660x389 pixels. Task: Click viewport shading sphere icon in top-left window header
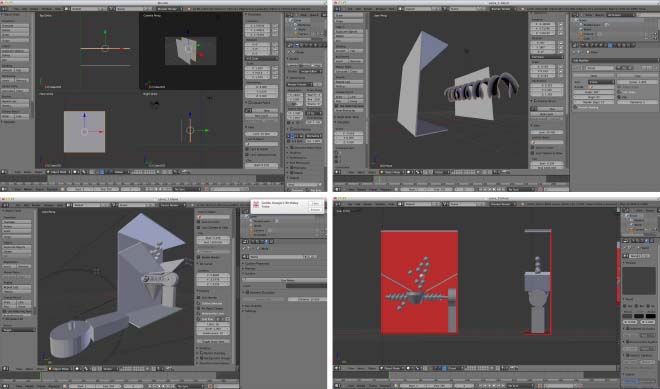75,172
